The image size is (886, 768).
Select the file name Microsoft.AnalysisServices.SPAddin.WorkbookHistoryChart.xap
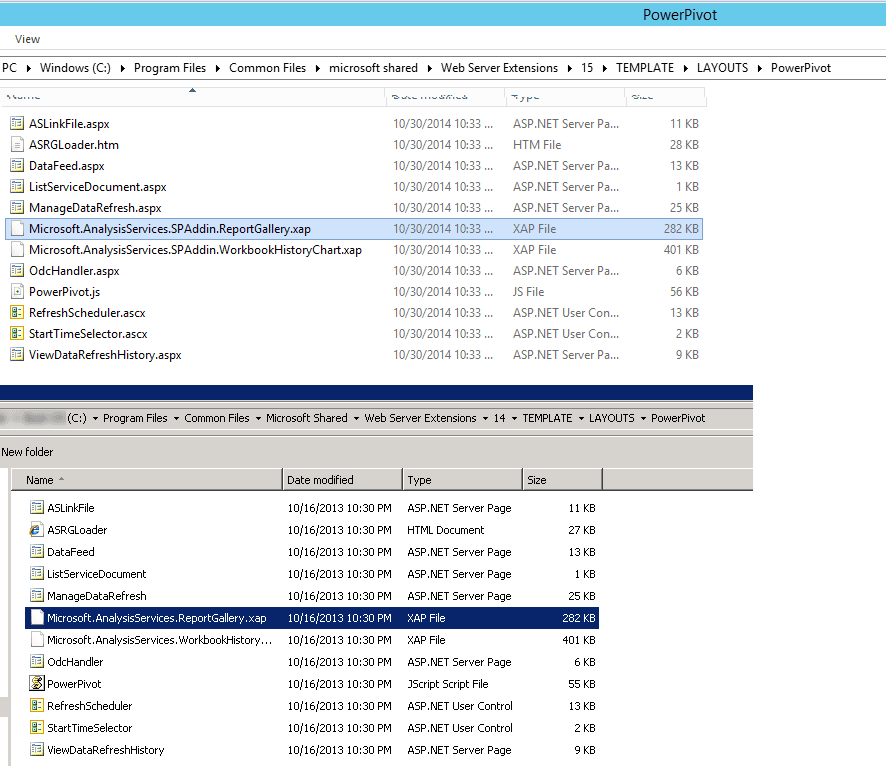pos(196,250)
